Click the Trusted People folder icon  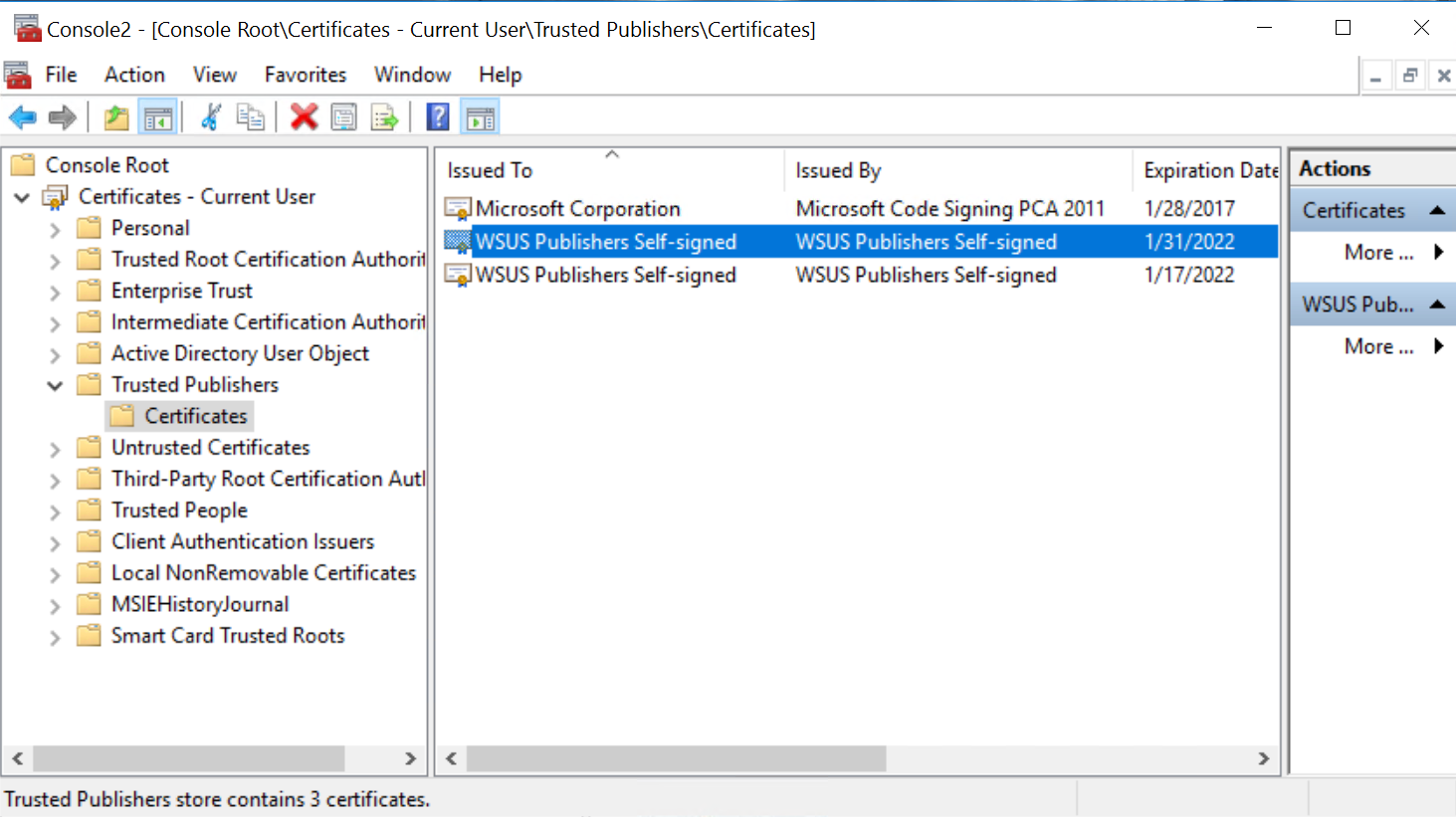(x=89, y=510)
